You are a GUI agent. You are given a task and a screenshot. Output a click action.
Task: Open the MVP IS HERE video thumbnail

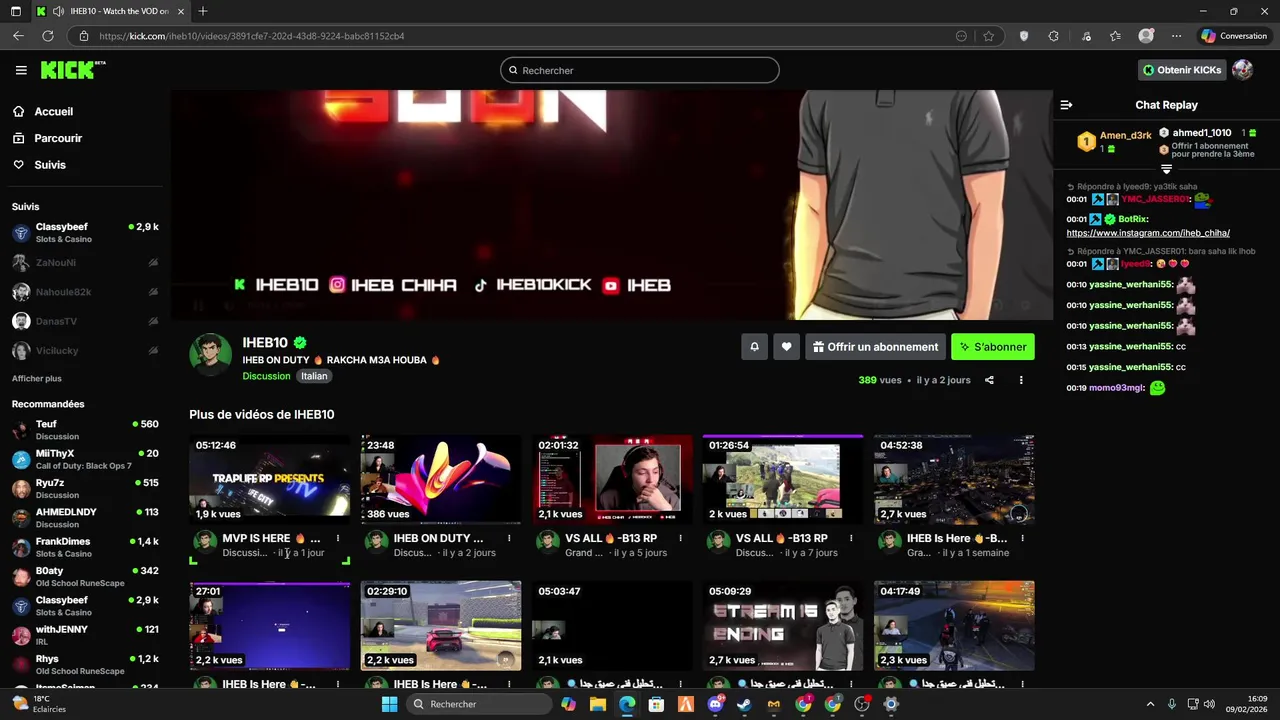click(x=270, y=479)
